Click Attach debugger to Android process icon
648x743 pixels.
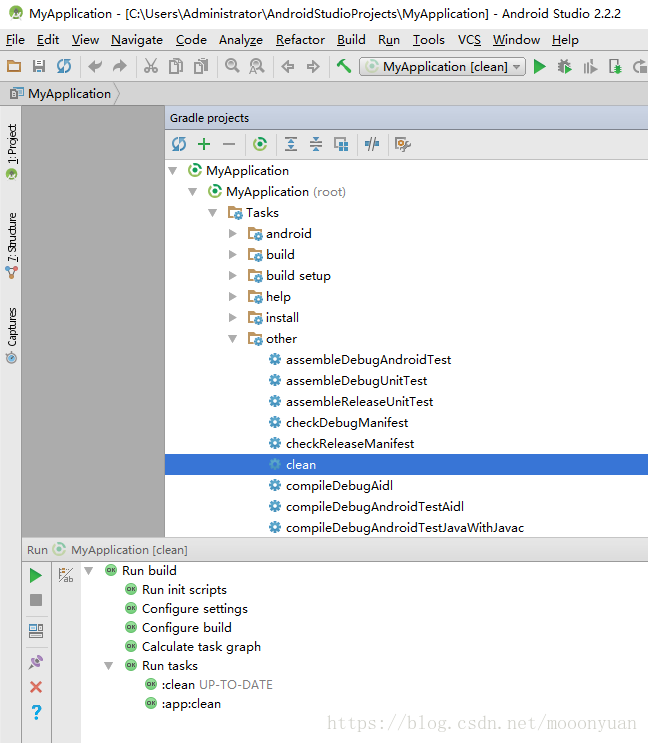click(615, 66)
